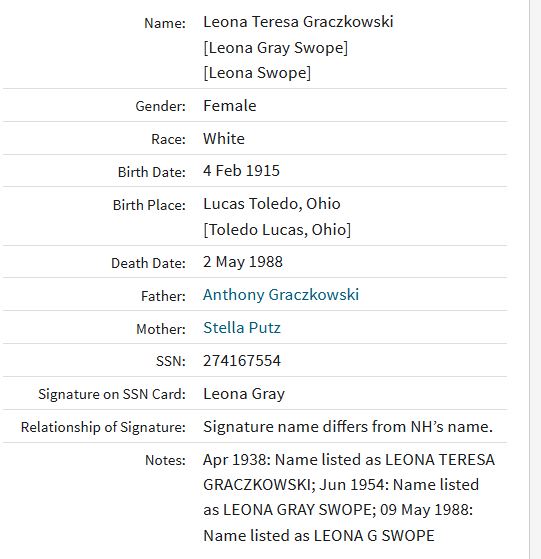Click the alternate name [Leona Swope]
Screen dimensions: 541x559
(x=257, y=73)
